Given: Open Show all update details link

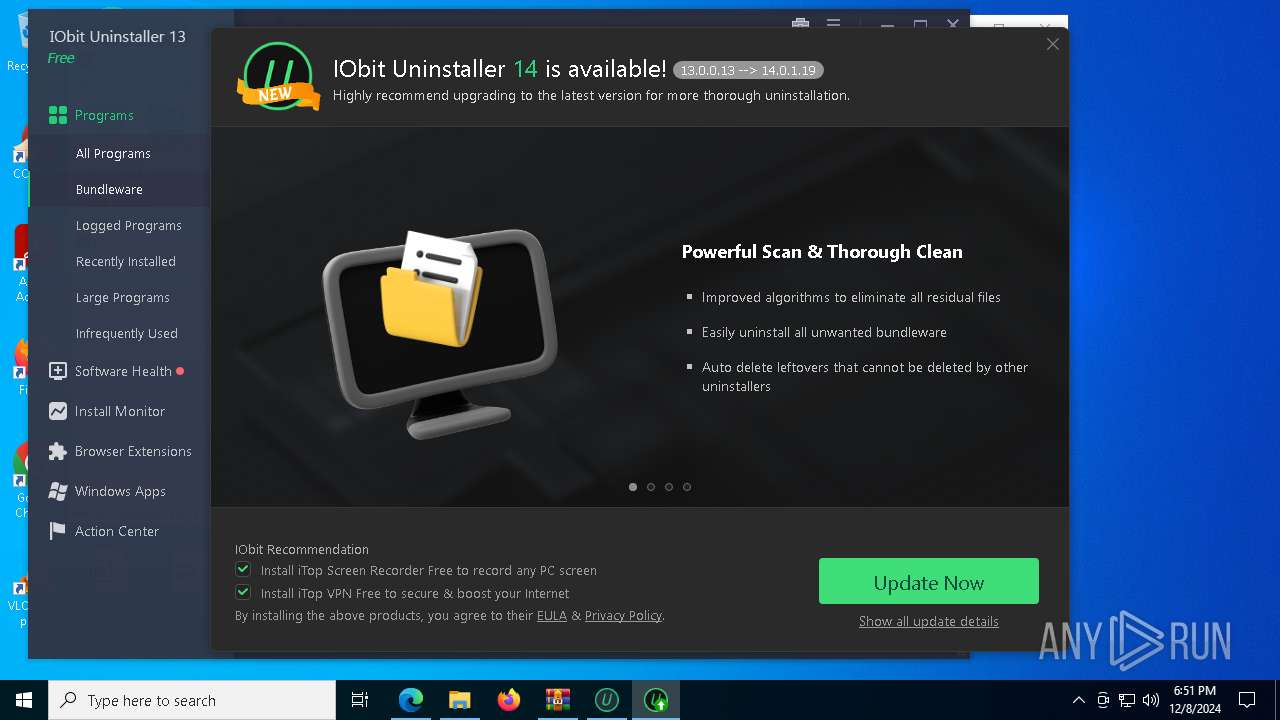Looking at the screenshot, I should click(x=929, y=621).
